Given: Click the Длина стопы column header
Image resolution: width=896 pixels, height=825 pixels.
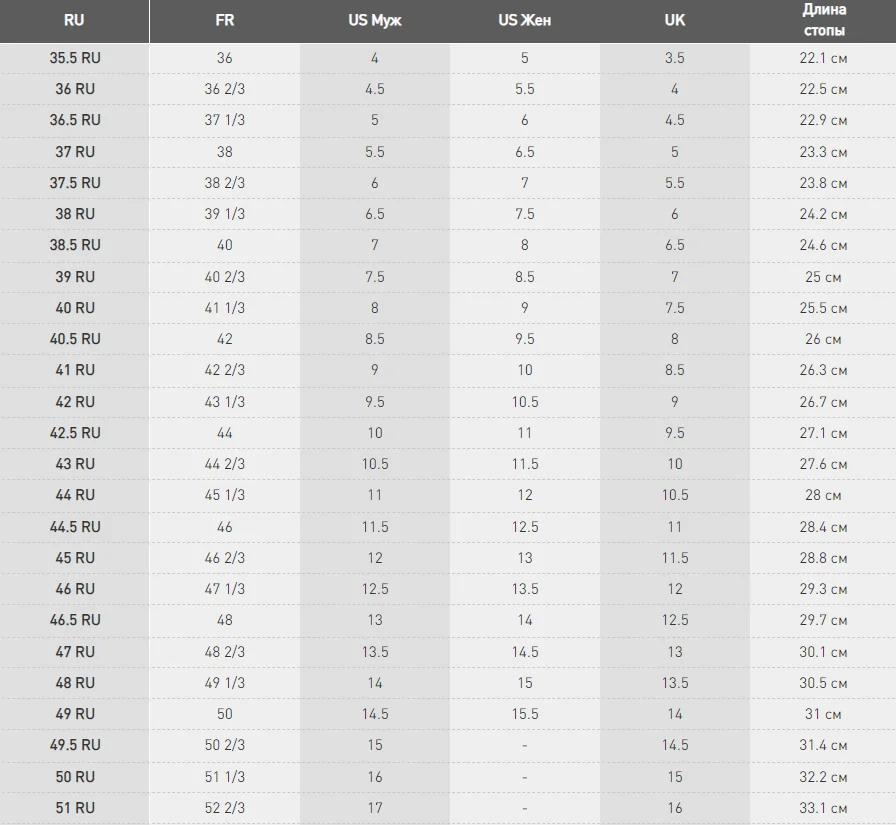Looking at the screenshot, I should pos(823,21).
